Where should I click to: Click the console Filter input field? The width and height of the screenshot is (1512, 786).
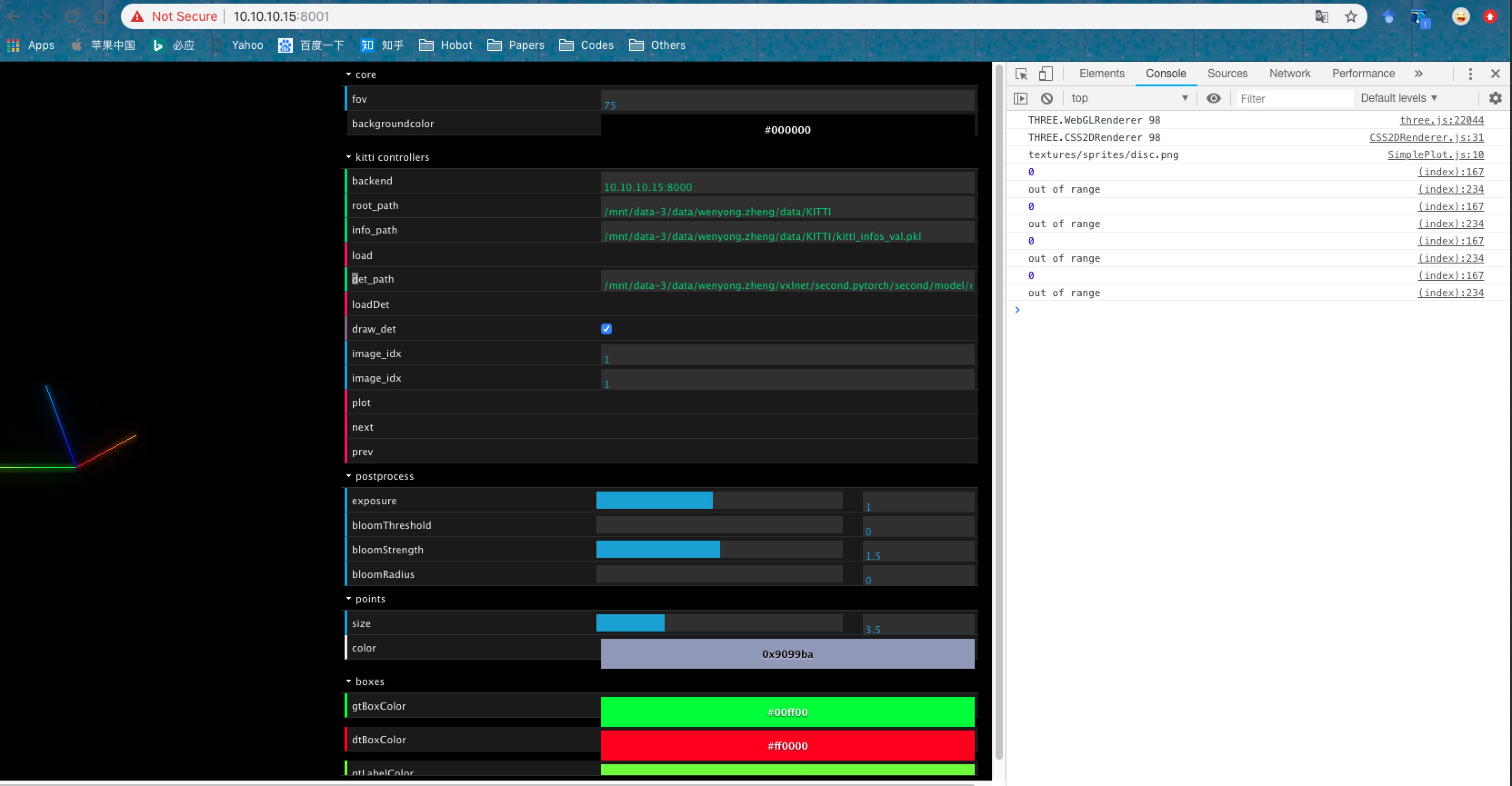tap(1294, 98)
